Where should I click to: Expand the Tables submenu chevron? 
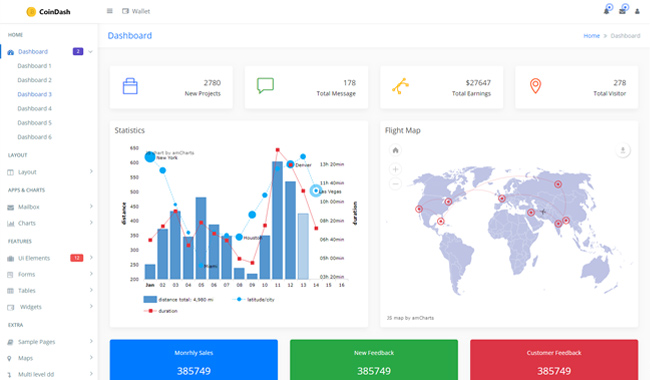pyautogui.click(x=91, y=290)
